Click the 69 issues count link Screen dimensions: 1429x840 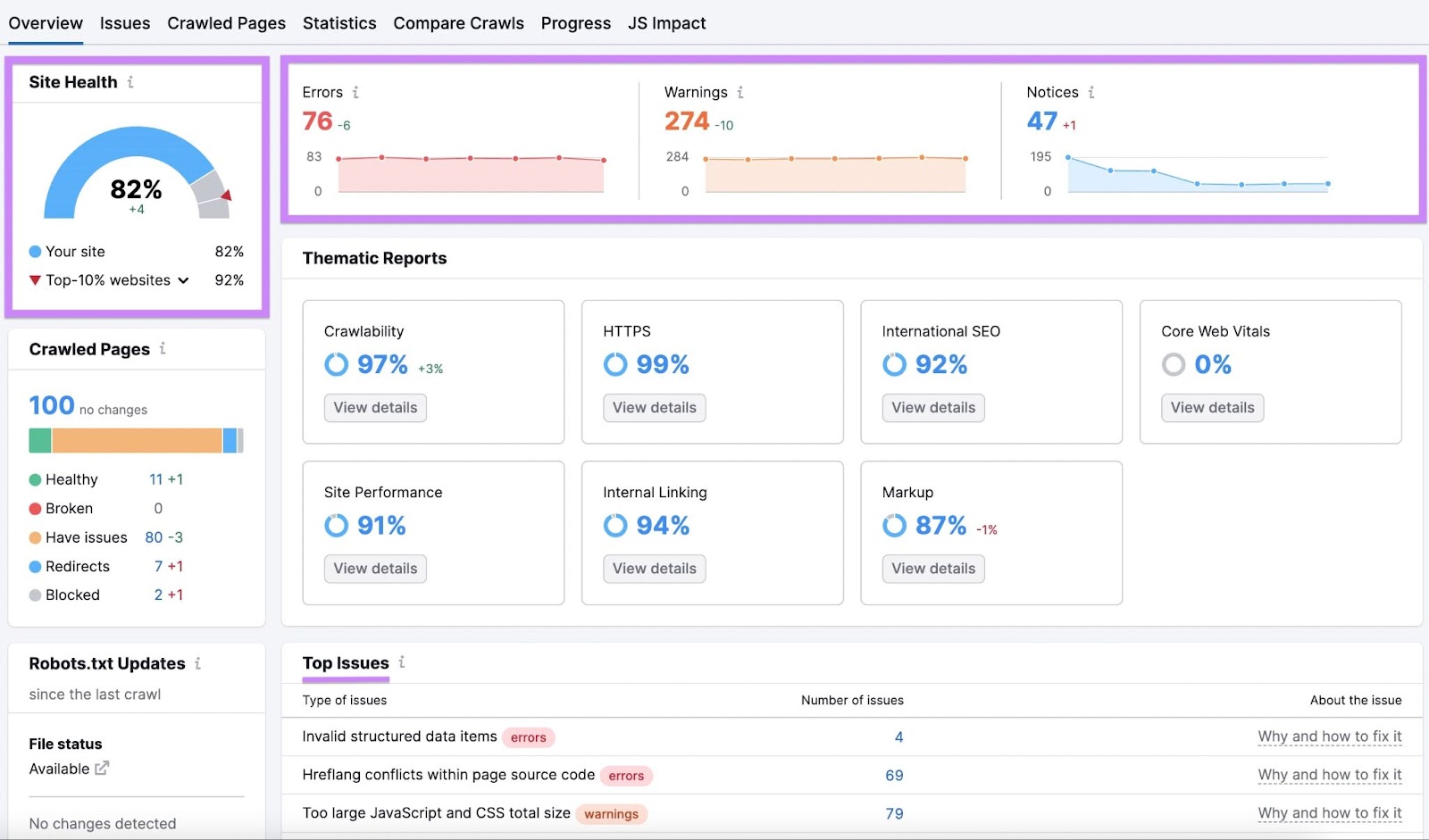tap(893, 775)
